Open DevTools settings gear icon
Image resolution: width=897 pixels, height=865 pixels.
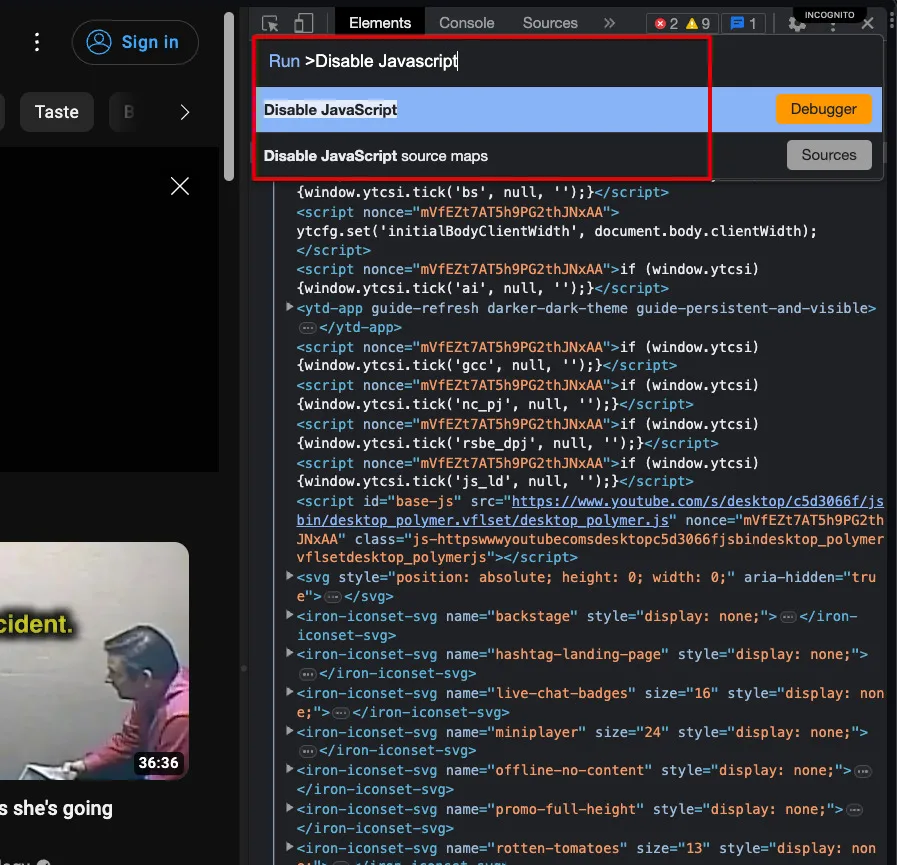point(797,25)
